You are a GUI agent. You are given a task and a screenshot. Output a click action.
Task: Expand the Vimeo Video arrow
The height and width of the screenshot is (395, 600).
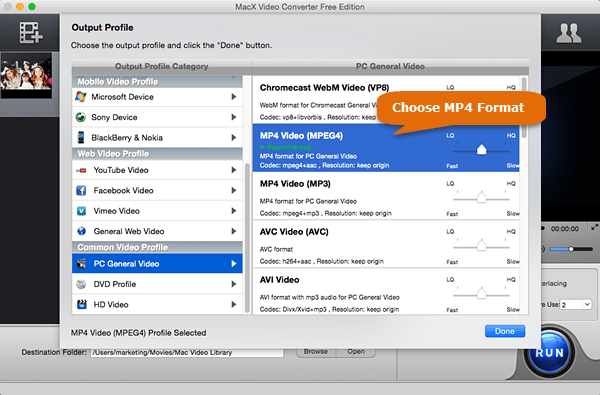[234, 211]
